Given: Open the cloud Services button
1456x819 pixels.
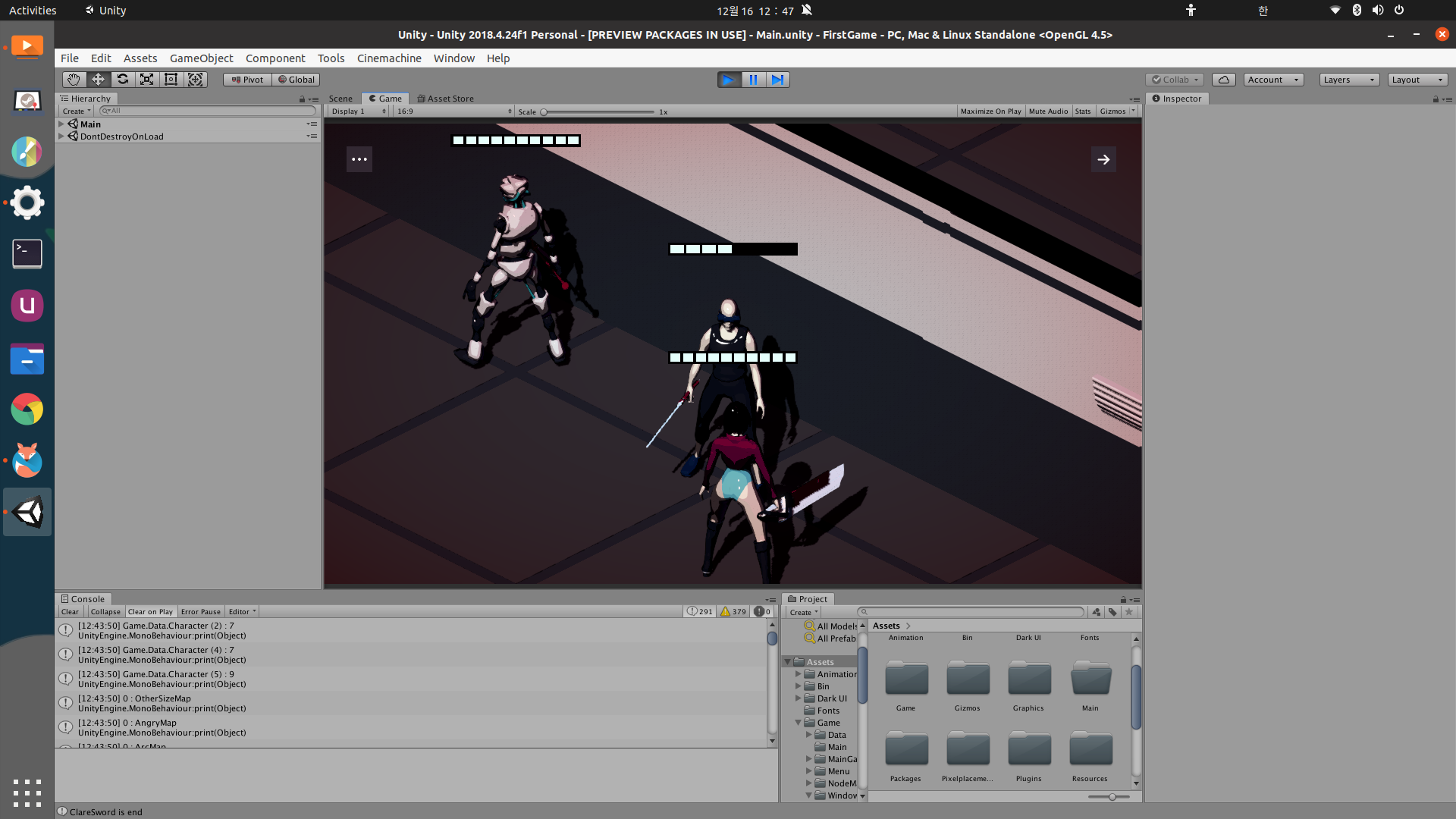Looking at the screenshot, I should pyautogui.click(x=1223, y=80).
